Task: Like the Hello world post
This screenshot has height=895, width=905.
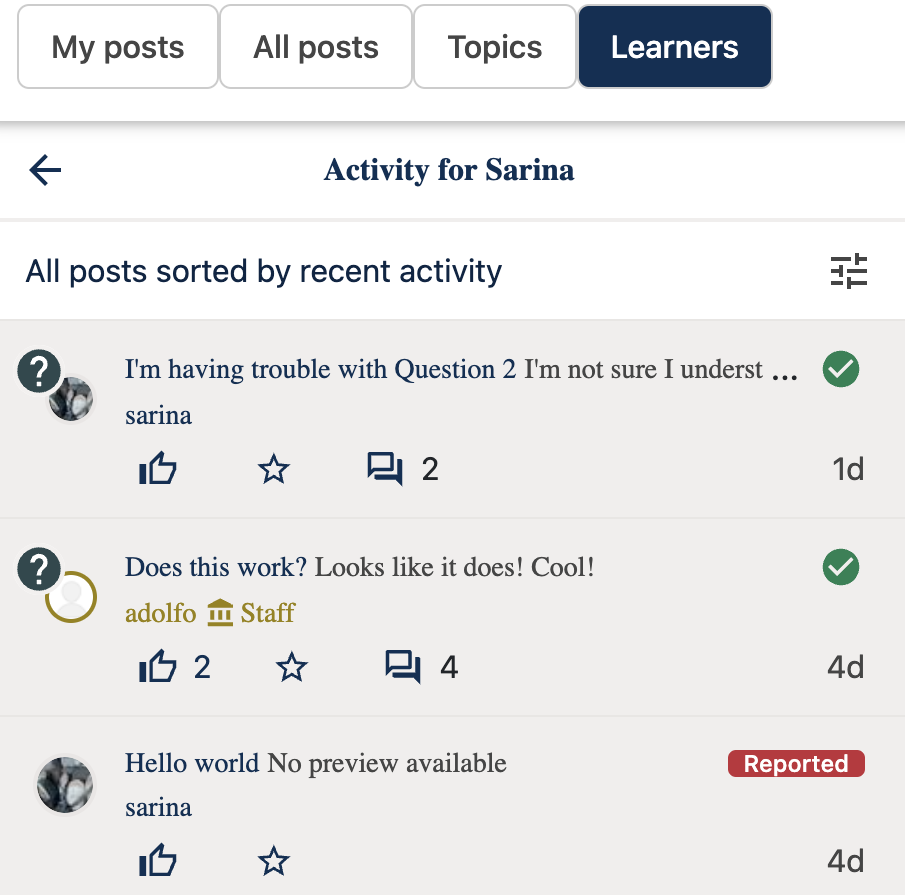Action: (158, 860)
